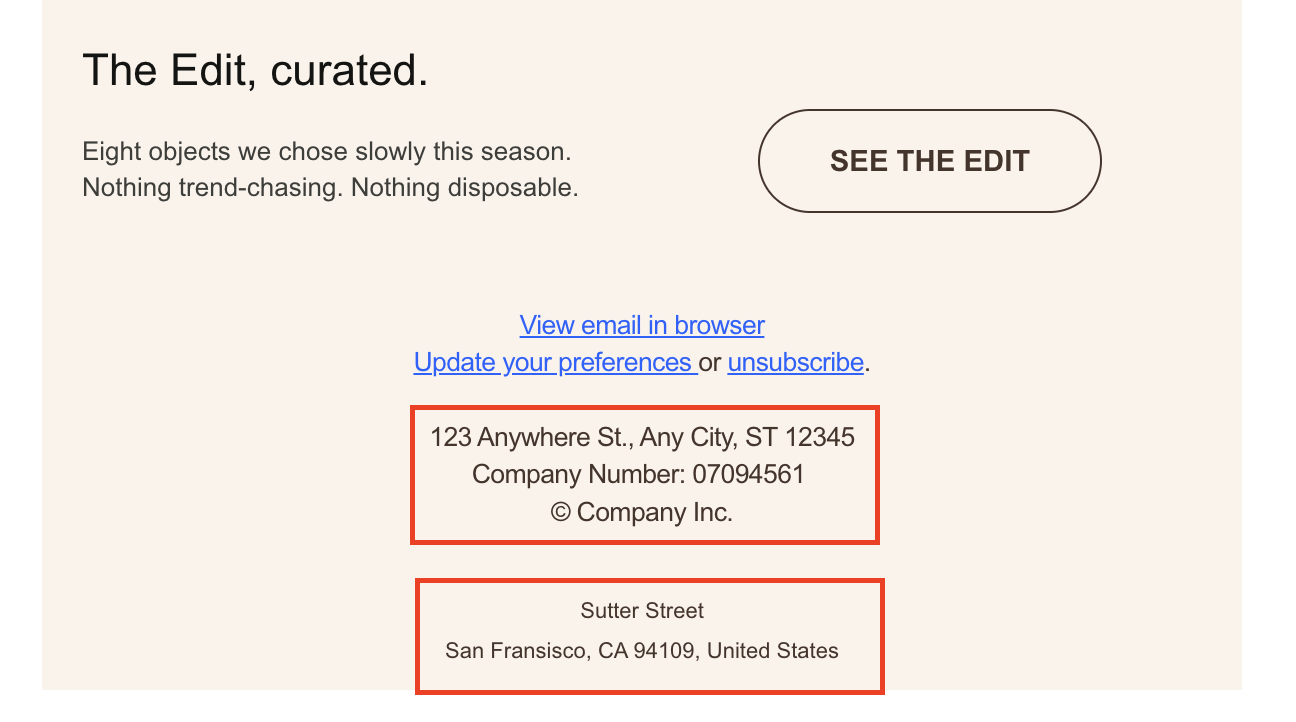1296x722 pixels.
Task: Click "United States" in the footer address
Action: pos(773,651)
